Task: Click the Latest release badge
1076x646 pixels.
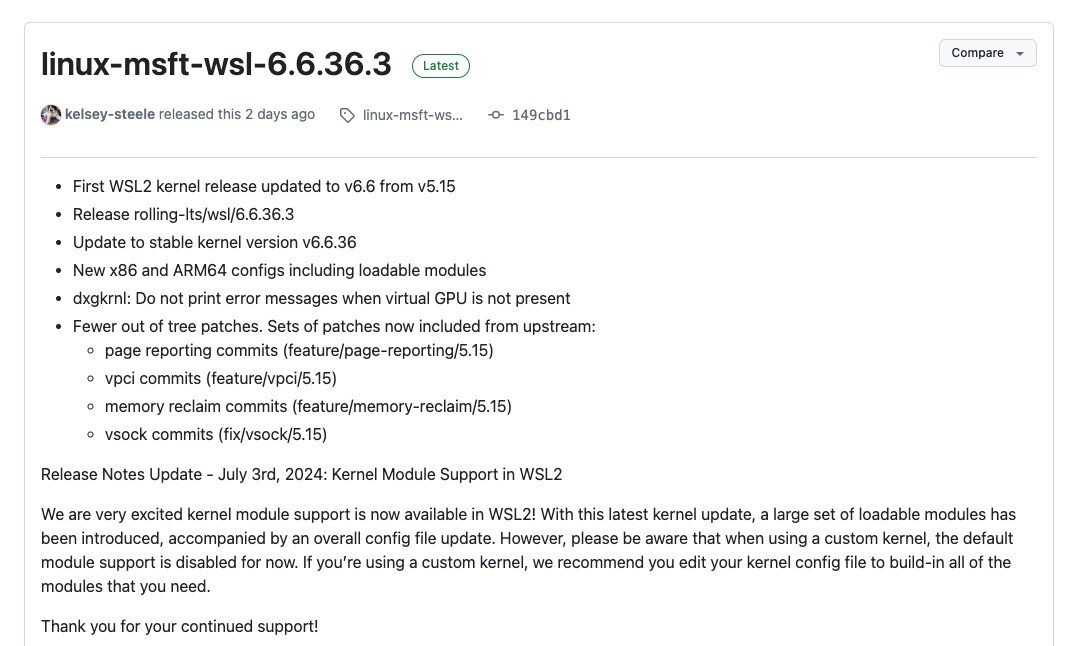Action: click(x=441, y=65)
